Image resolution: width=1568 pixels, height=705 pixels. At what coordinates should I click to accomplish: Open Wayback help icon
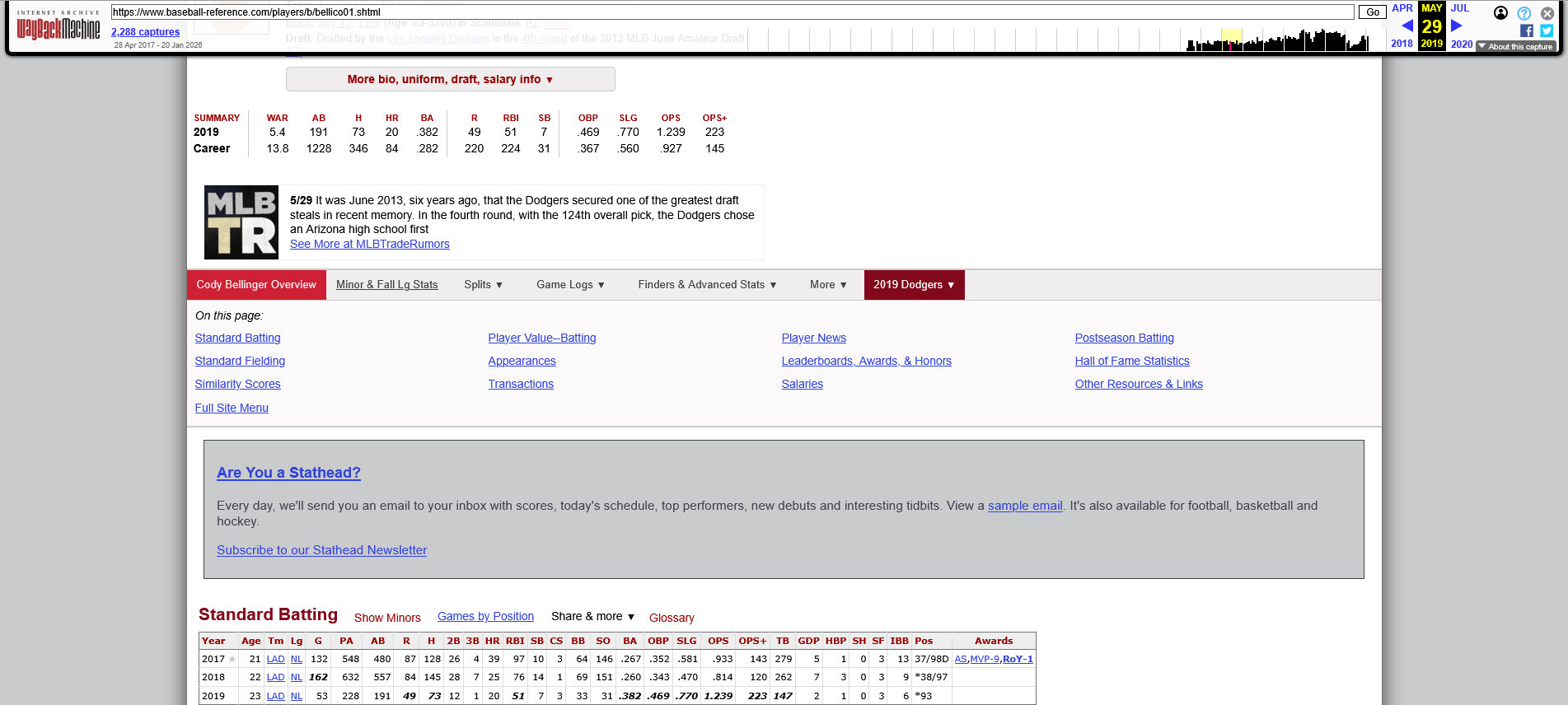point(1524,13)
